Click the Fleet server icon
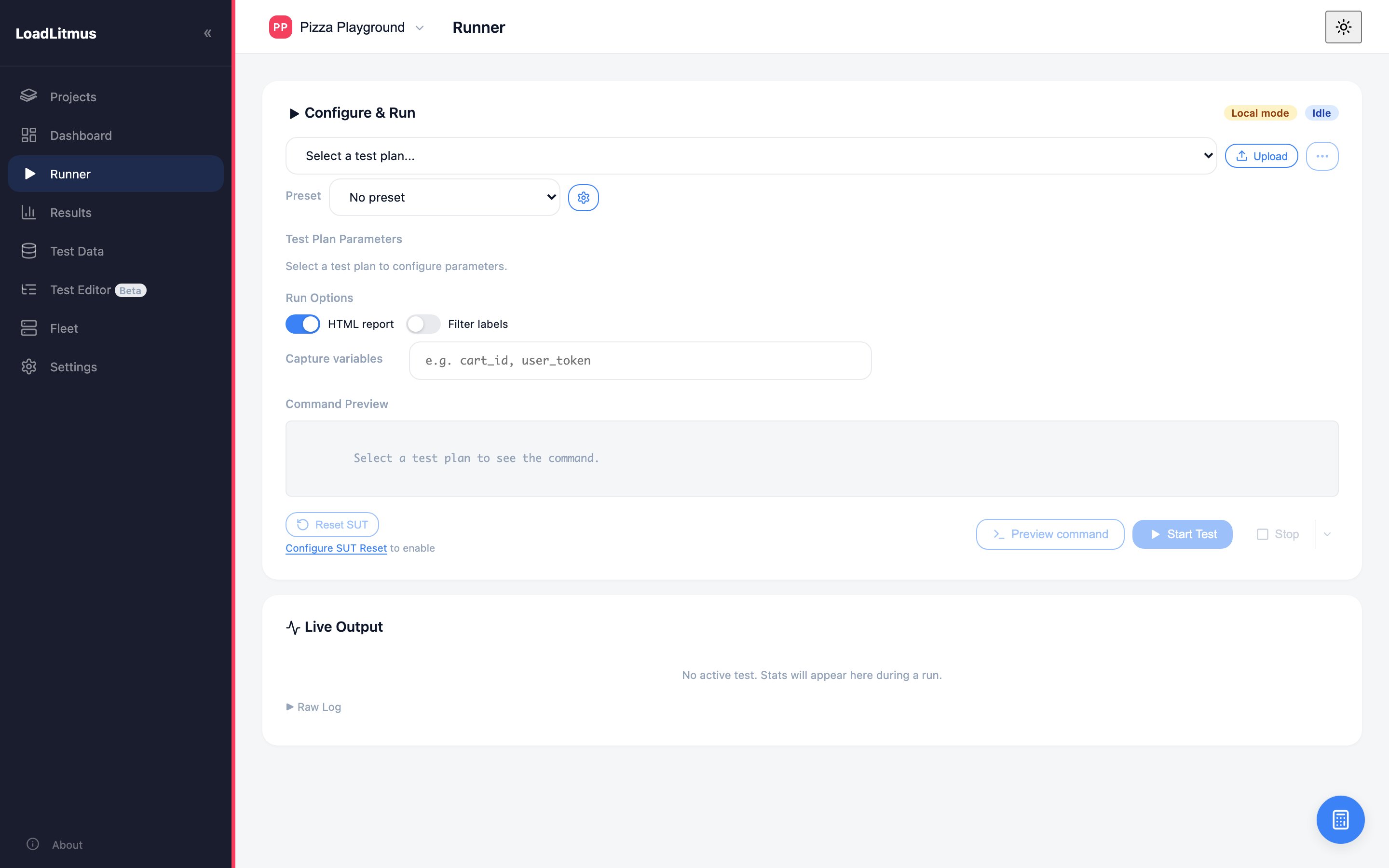The image size is (1389, 868). point(29,328)
